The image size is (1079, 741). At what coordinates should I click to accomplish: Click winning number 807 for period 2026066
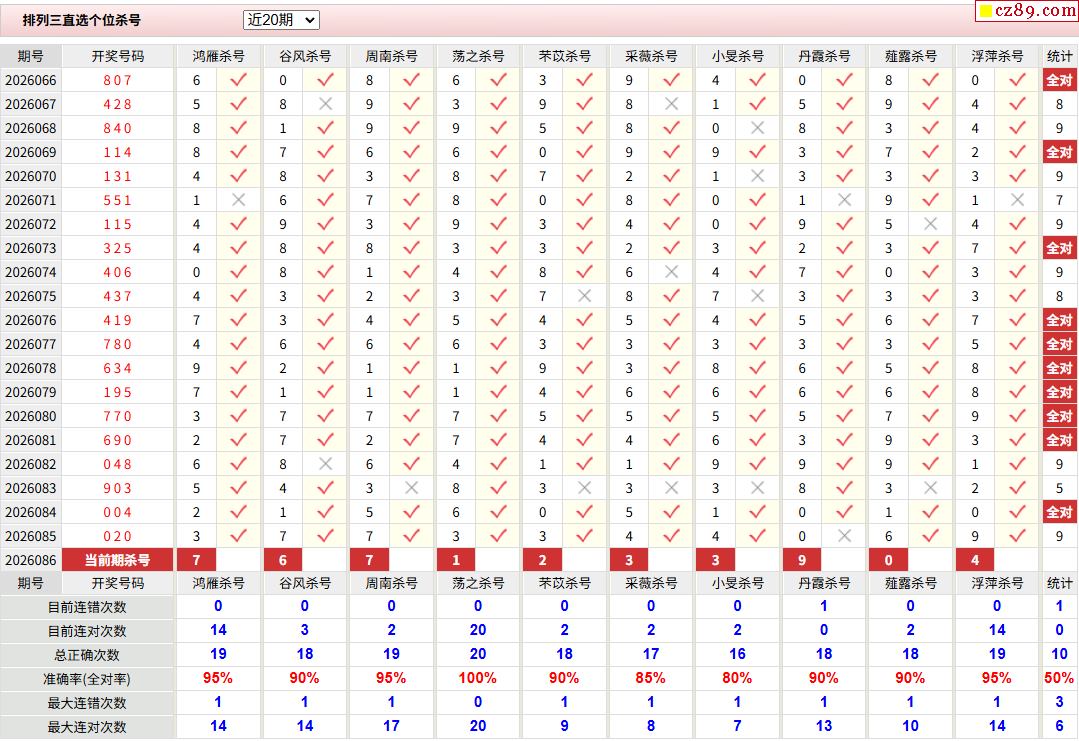(118, 80)
